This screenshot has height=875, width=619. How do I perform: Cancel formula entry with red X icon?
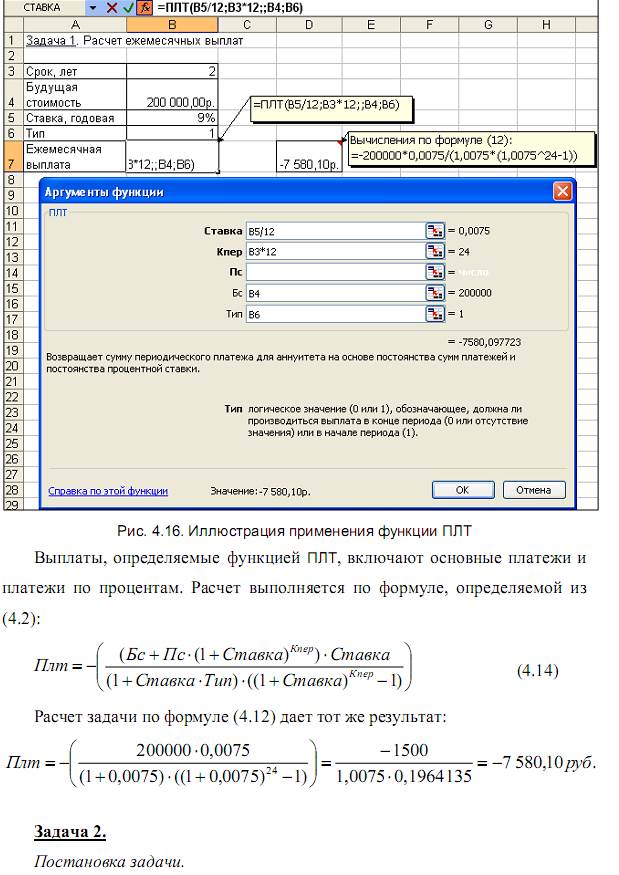[x=112, y=8]
